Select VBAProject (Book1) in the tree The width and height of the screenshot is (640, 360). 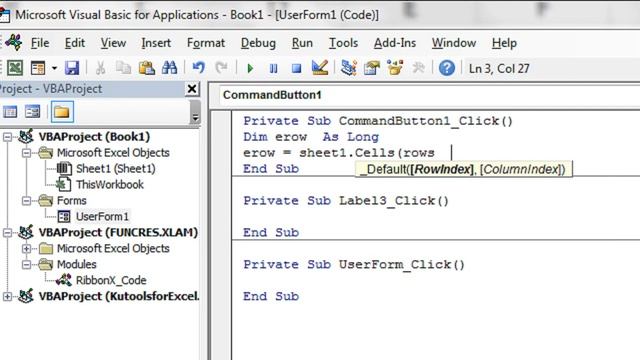[94, 137]
